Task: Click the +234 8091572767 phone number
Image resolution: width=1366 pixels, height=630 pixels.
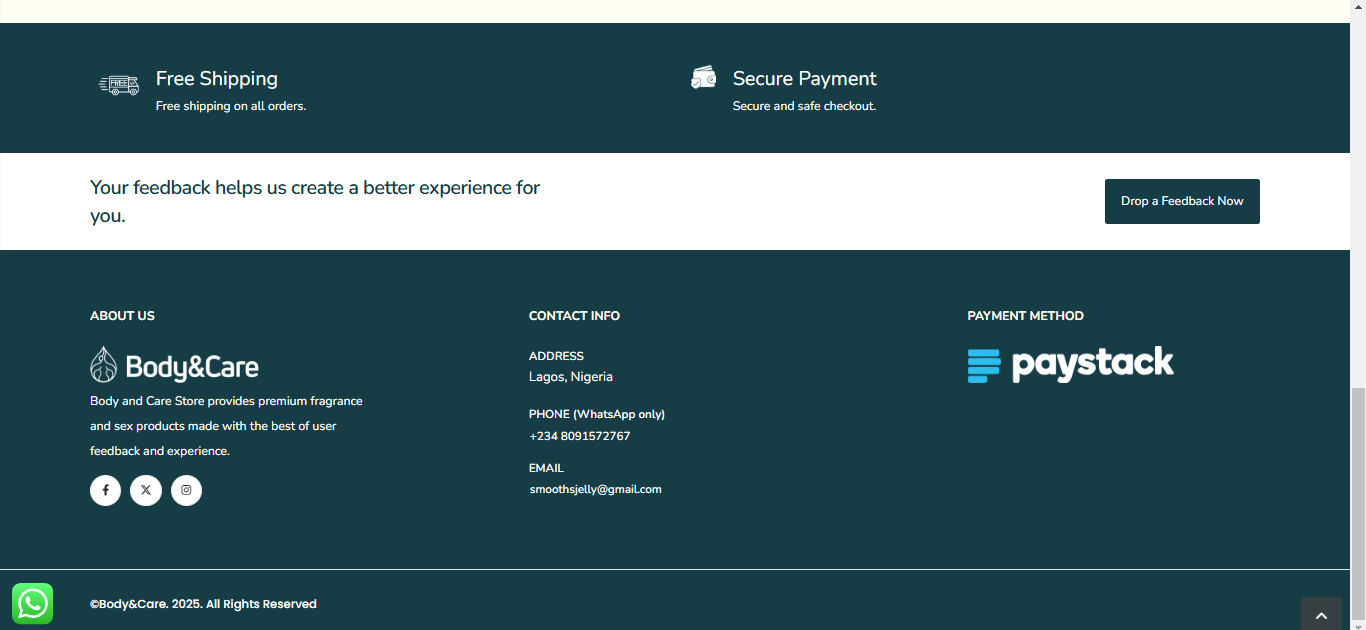Action: [579, 436]
